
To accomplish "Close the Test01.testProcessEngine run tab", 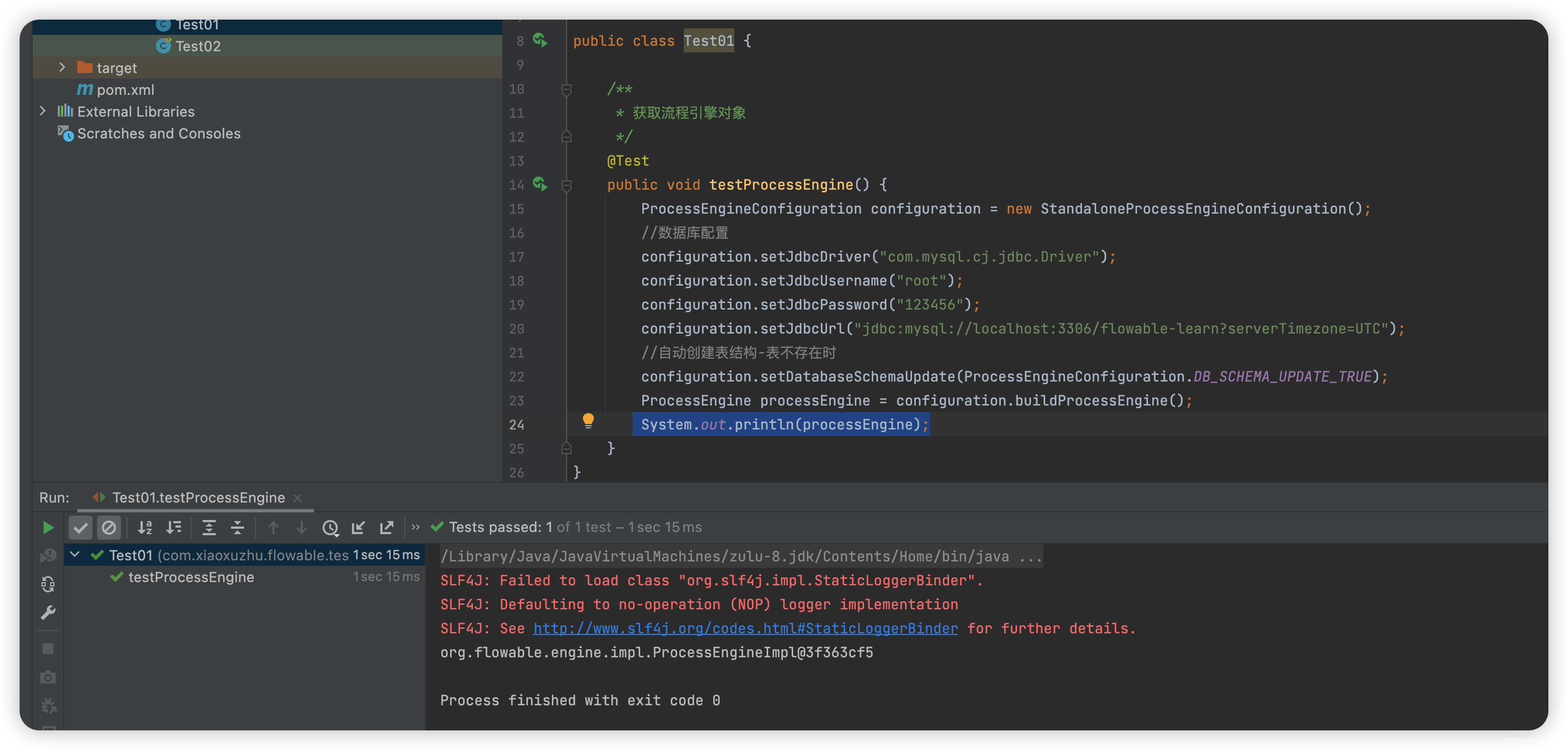I will coord(297,498).
